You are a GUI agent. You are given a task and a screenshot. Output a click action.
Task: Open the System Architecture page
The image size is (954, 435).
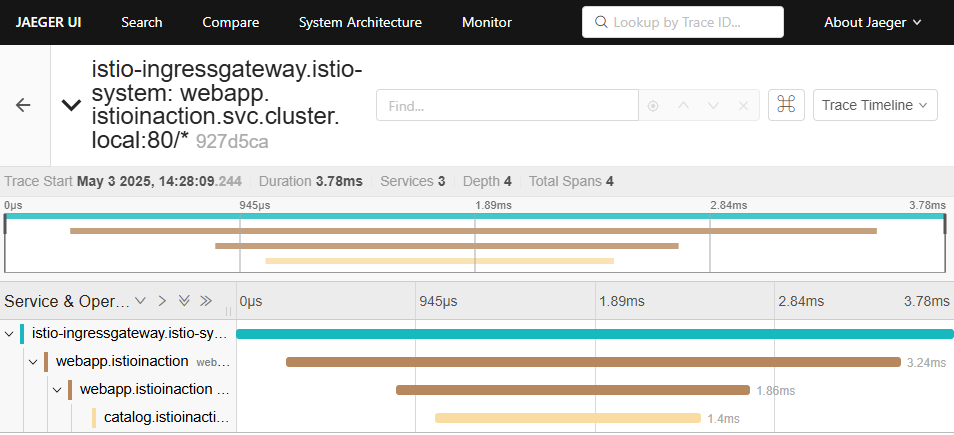360,23
